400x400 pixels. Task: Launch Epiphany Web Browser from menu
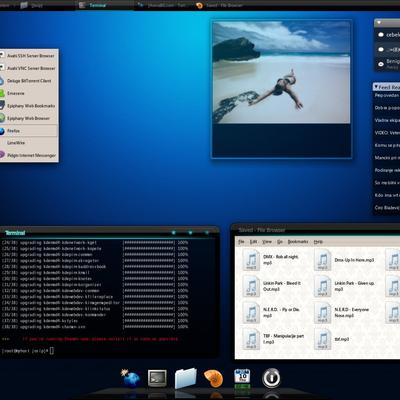[x=29, y=118]
